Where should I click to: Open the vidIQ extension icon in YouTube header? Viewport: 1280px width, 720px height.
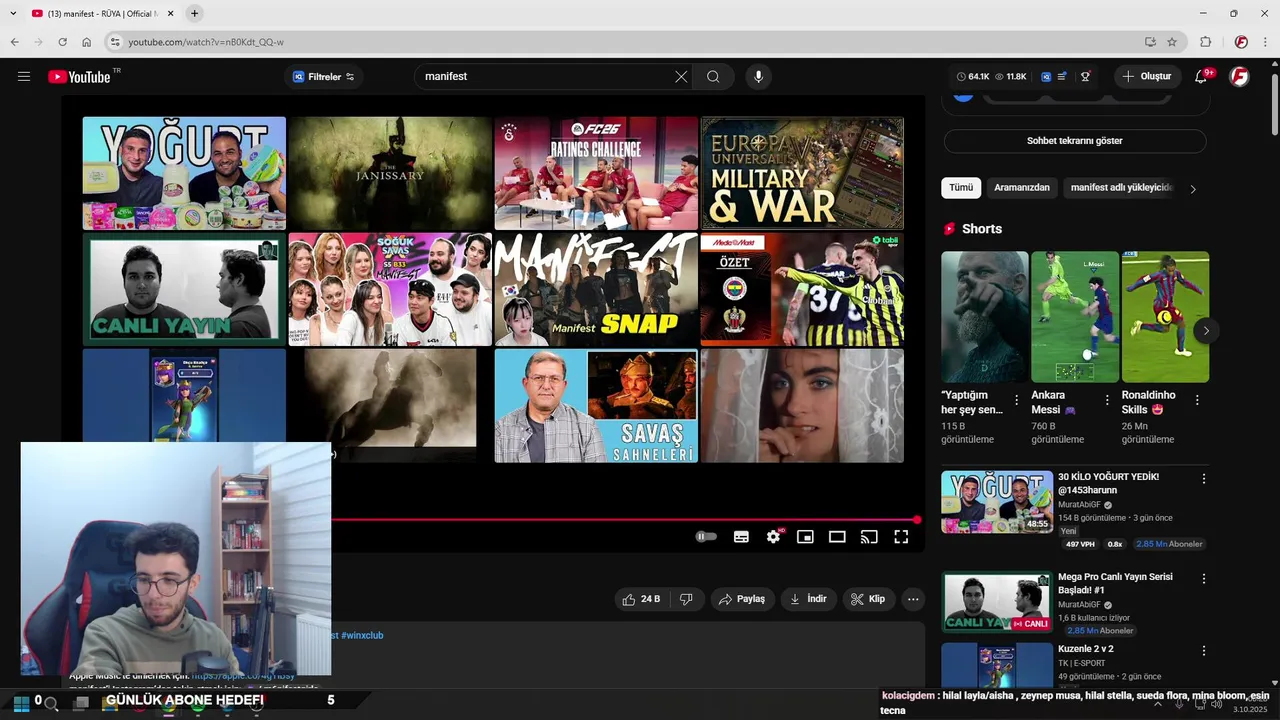point(1045,77)
